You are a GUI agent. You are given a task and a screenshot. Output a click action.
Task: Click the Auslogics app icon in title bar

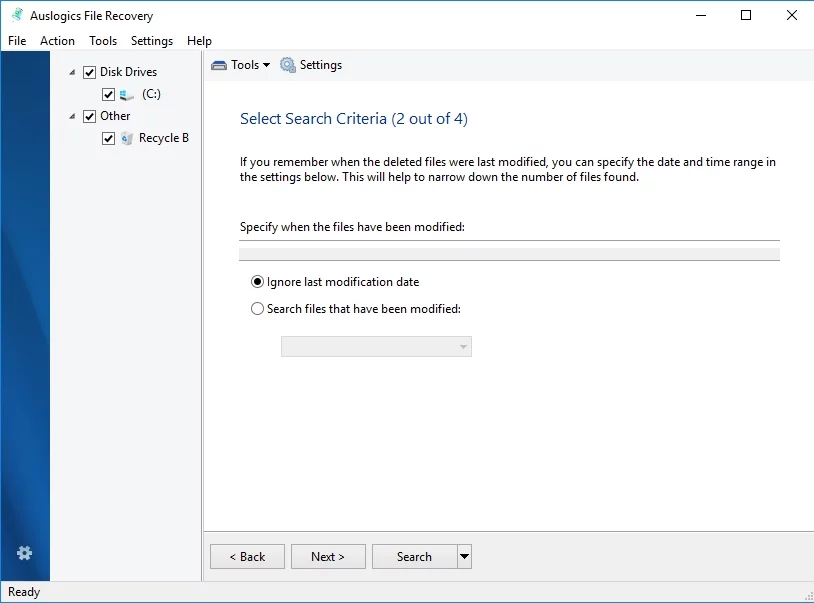coord(16,15)
